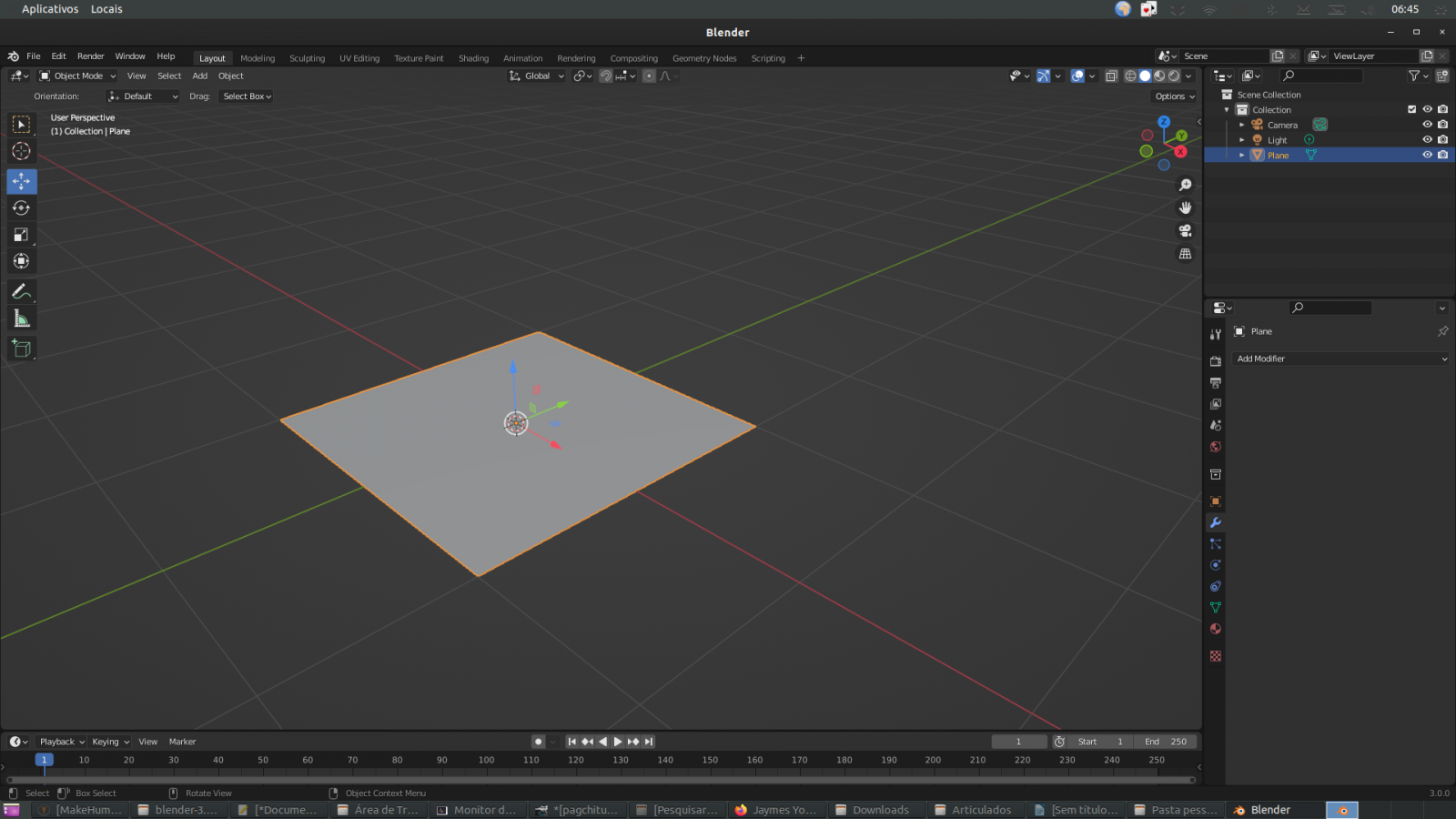Open the Texture properties tab
Viewport: 1456px width, 819px height.
click(1215, 656)
